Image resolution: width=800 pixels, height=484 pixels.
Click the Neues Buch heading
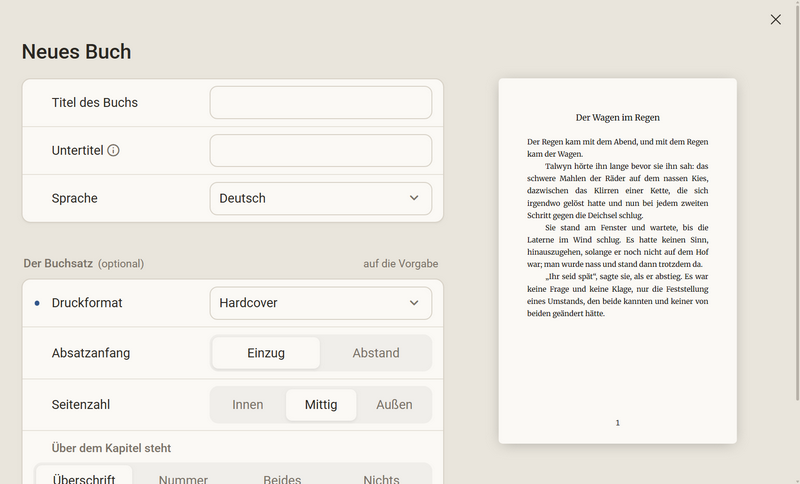[77, 52]
